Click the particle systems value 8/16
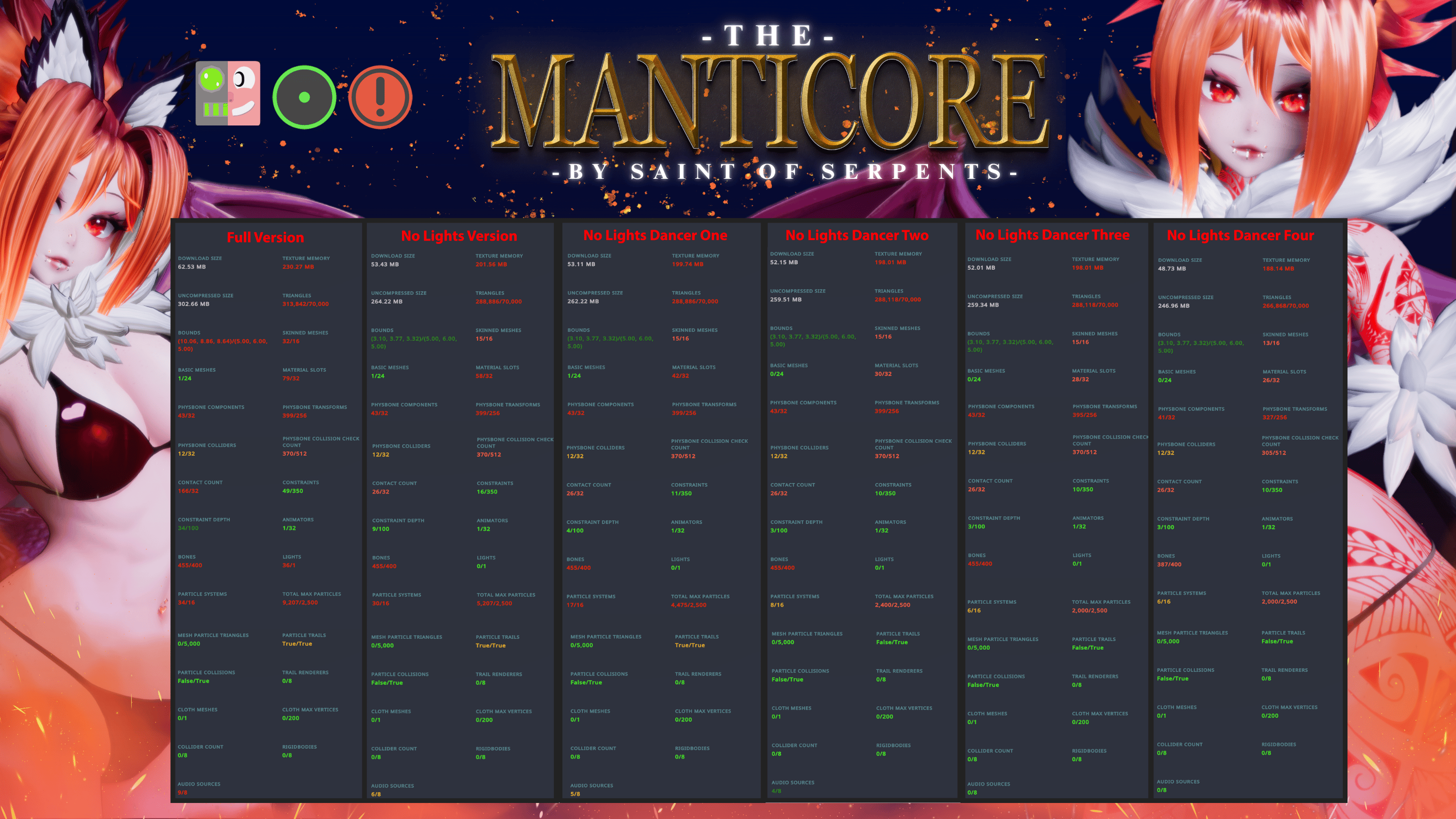This screenshot has height=819, width=1456. coord(777,605)
